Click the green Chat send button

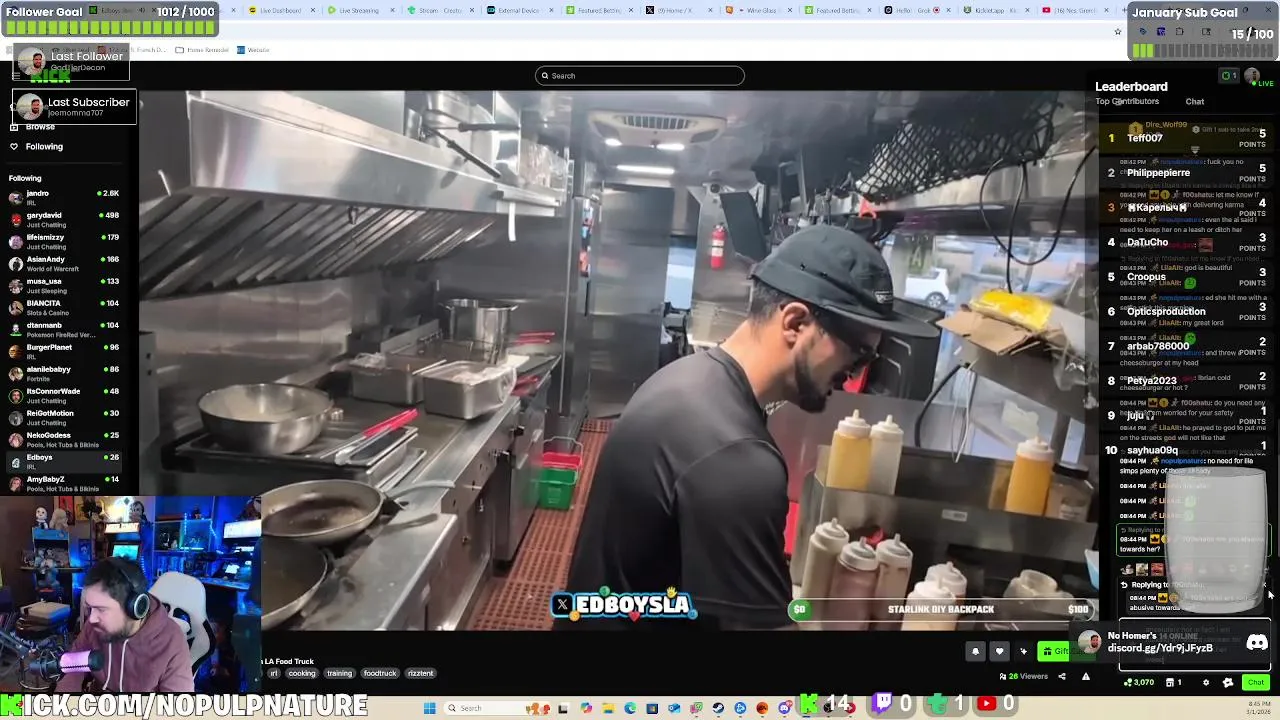pos(1256,682)
